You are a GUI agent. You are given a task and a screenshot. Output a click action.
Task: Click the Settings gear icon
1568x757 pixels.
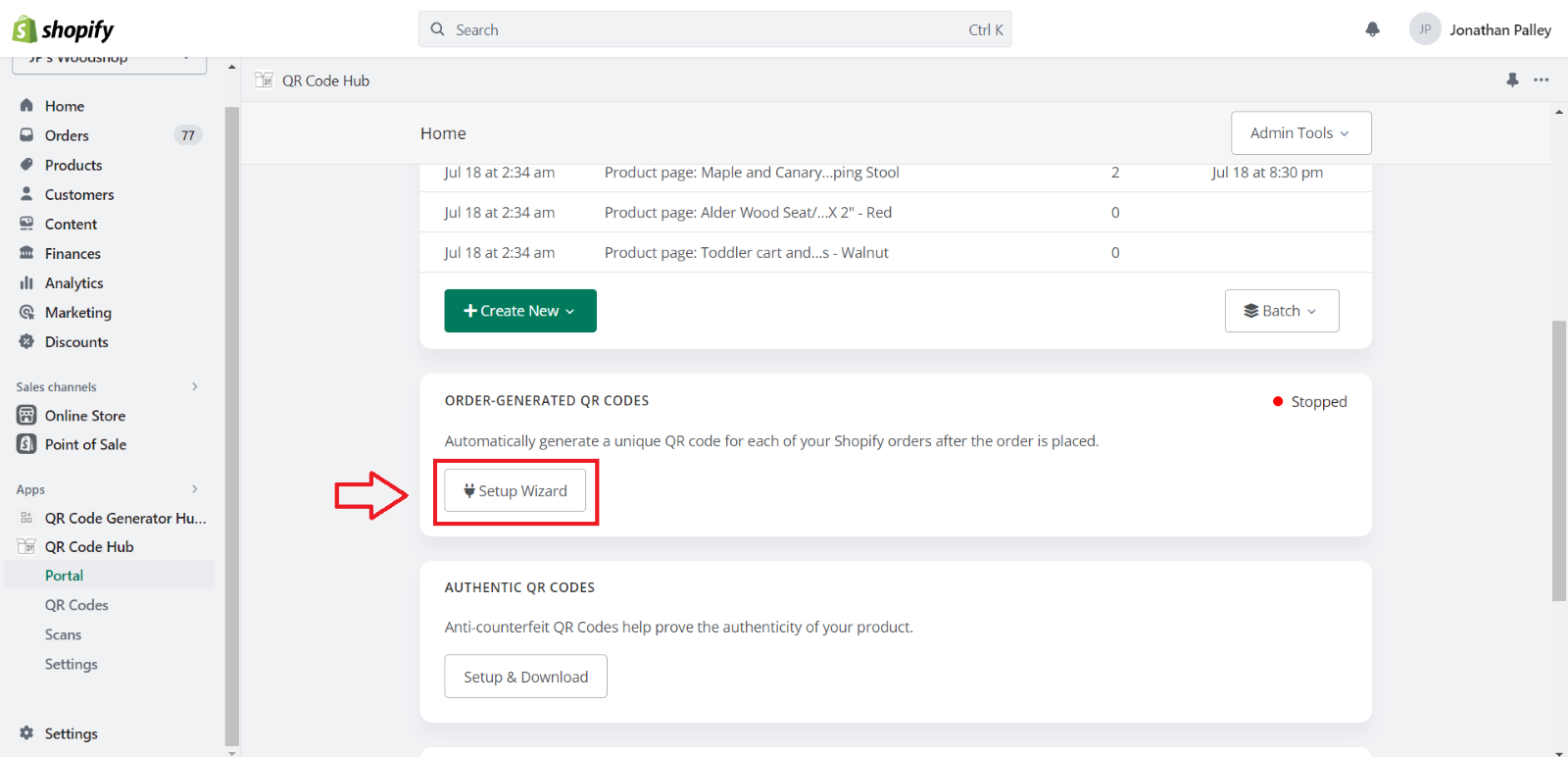[26, 732]
